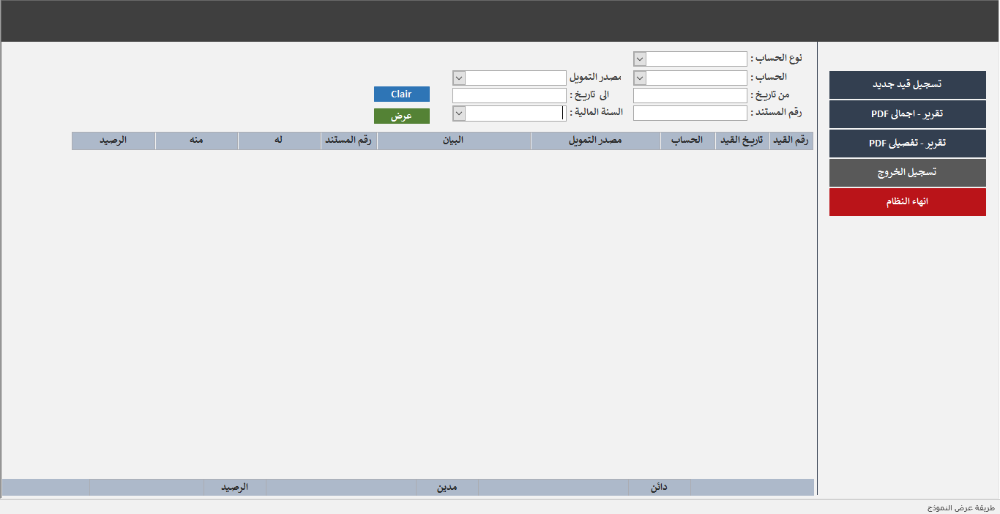Click the تسجيل قيد جديد button
Screen dimensions: 1000x514
[x=907, y=85]
